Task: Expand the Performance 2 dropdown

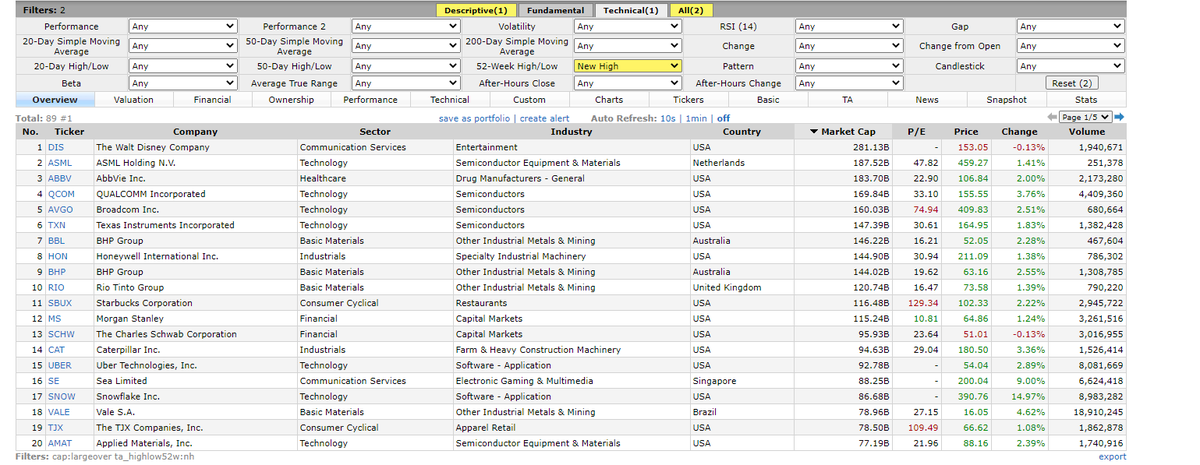Action: coord(406,26)
